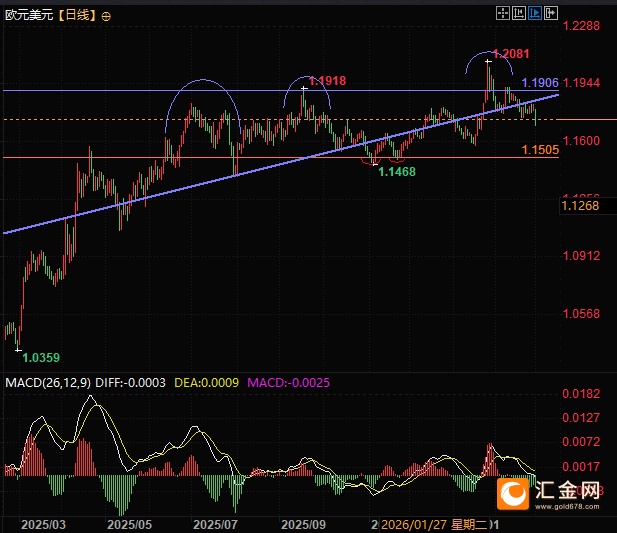Click the 0.0182 MACD axis value

tap(581, 394)
